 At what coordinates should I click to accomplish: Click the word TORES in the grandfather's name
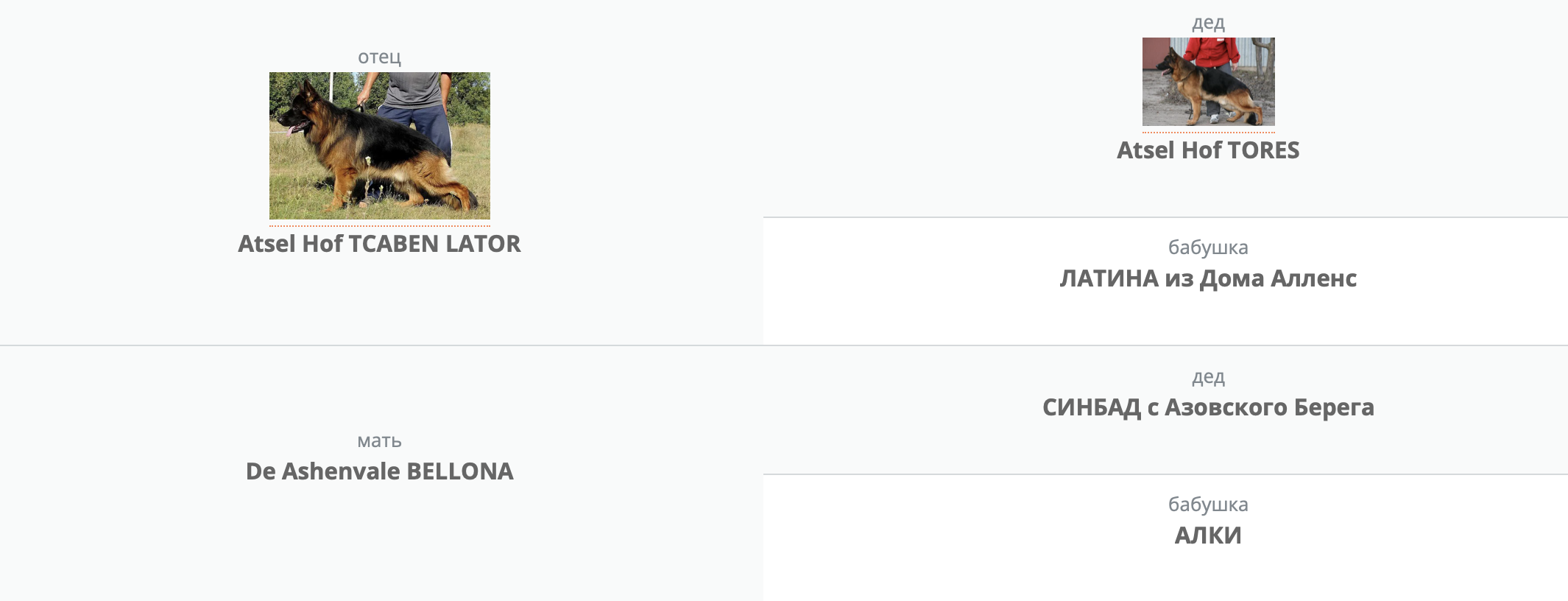[1263, 150]
